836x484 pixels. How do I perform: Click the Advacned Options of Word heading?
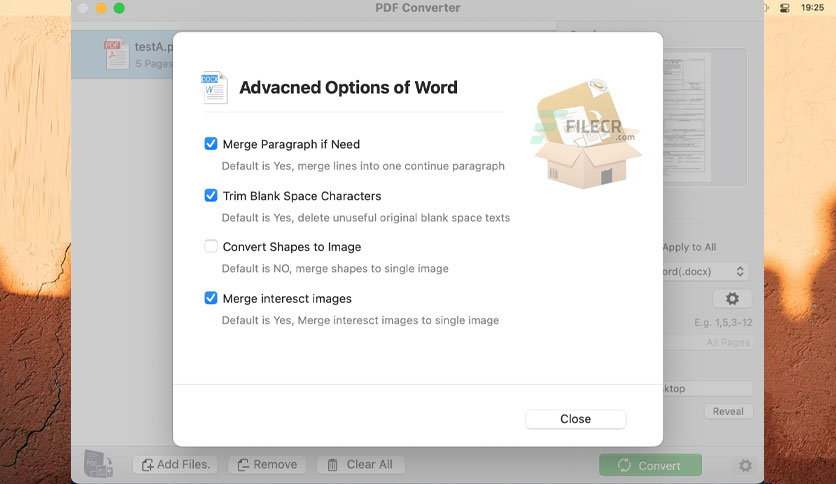tap(348, 87)
